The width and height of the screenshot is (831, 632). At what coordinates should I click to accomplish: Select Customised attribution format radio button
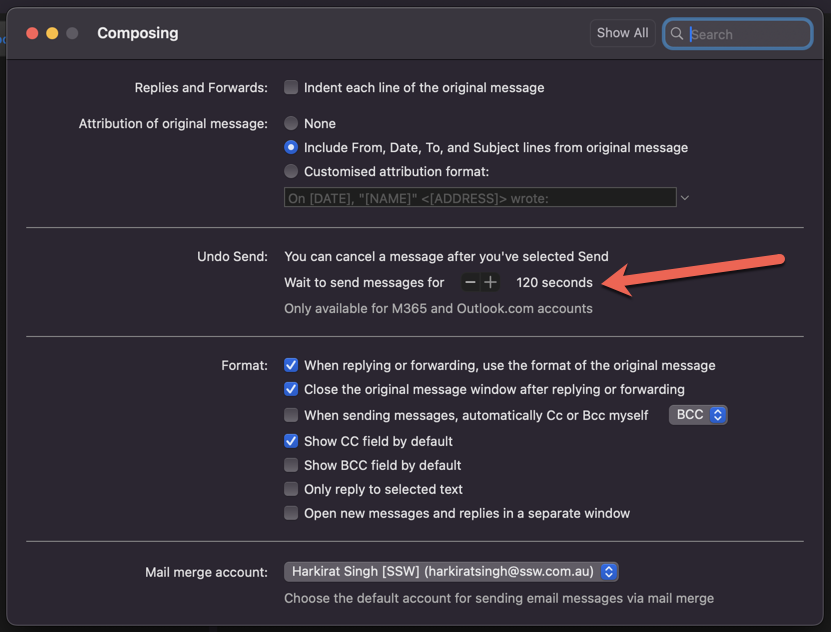[x=291, y=171]
